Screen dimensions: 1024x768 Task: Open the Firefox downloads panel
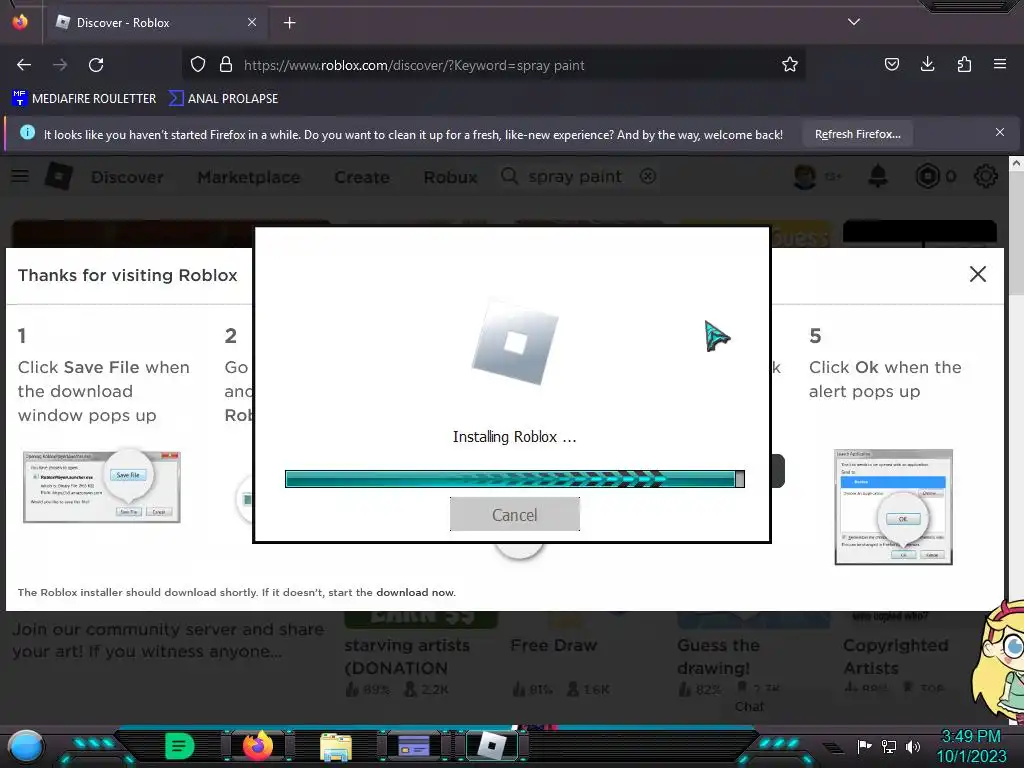point(927,65)
